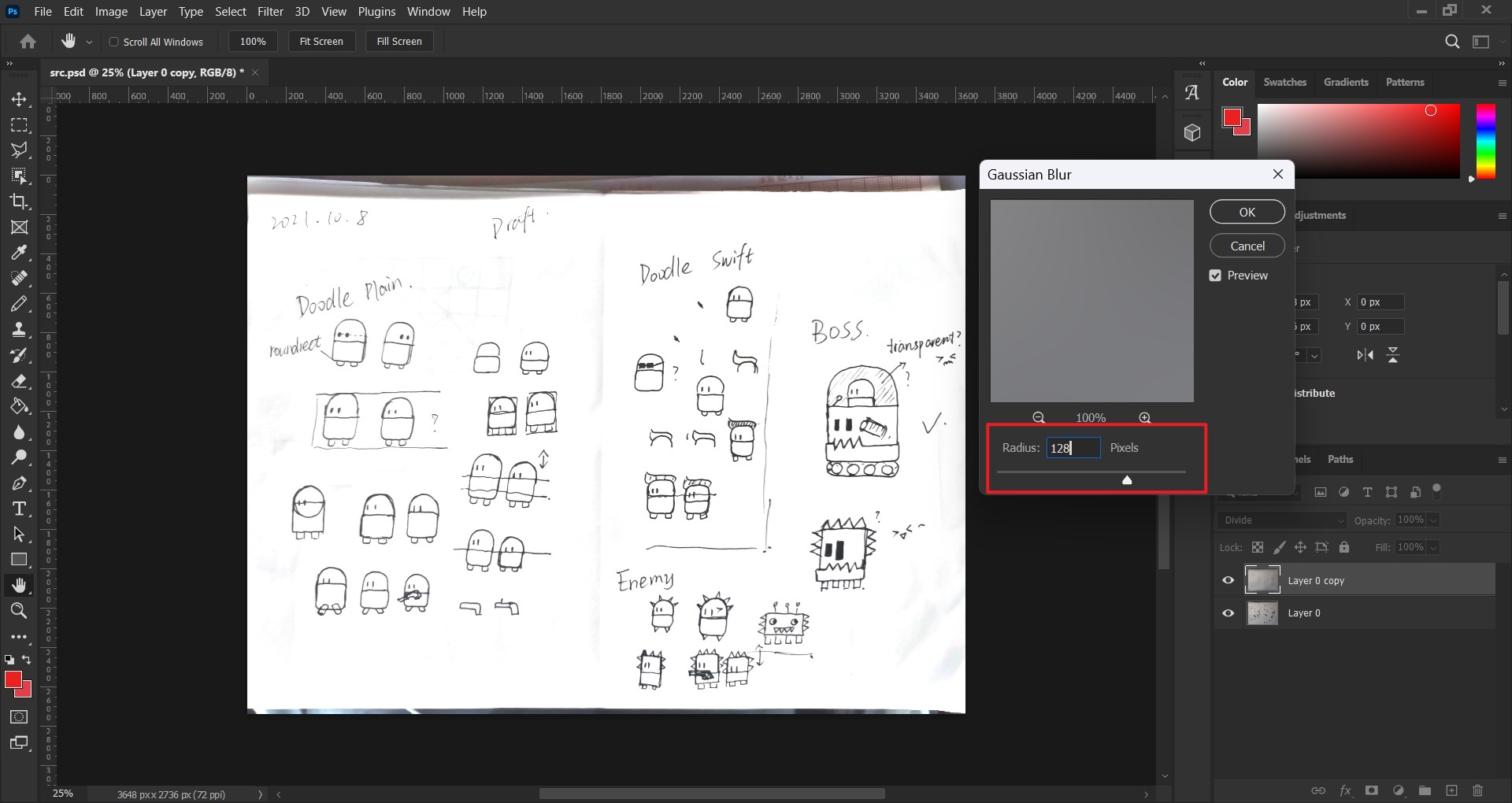Image resolution: width=1512 pixels, height=803 pixels.
Task: Open the Divide blend mode dropdown
Action: pyautogui.click(x=1283, y=520)
